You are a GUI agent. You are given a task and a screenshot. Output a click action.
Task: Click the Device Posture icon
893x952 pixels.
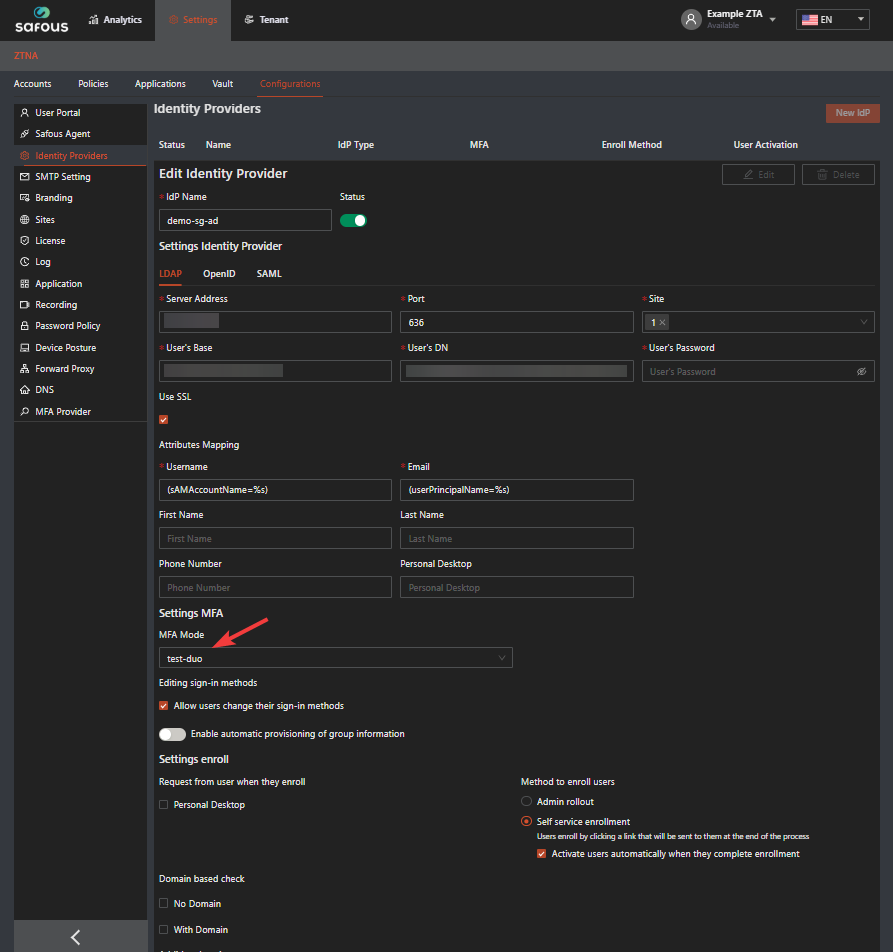coord(25,348)
